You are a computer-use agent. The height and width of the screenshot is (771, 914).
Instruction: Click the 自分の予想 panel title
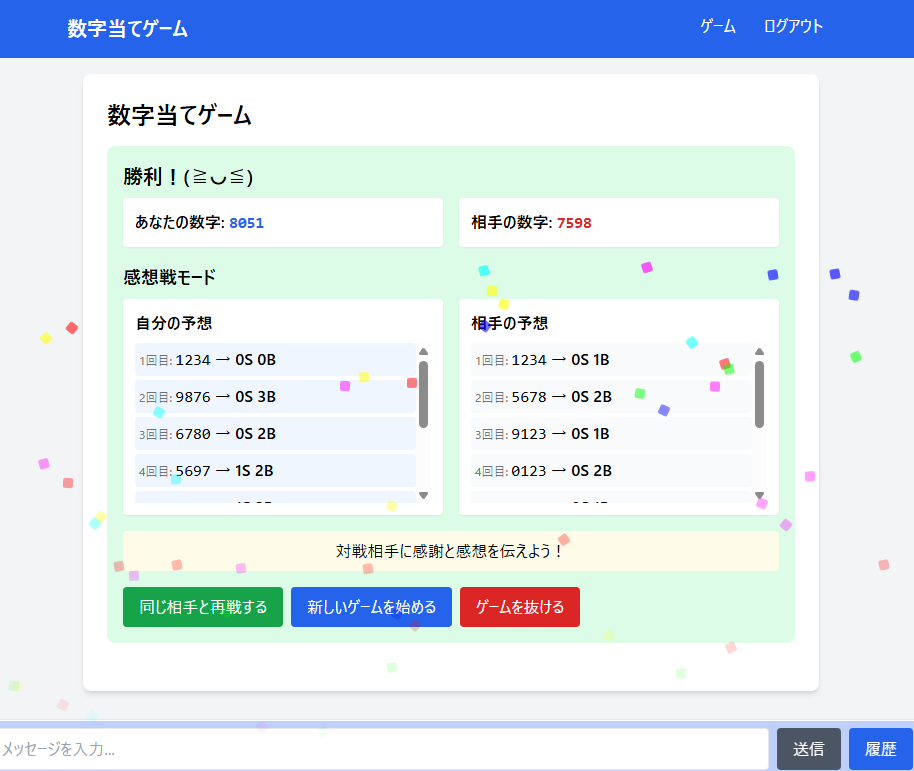(174, 323)
